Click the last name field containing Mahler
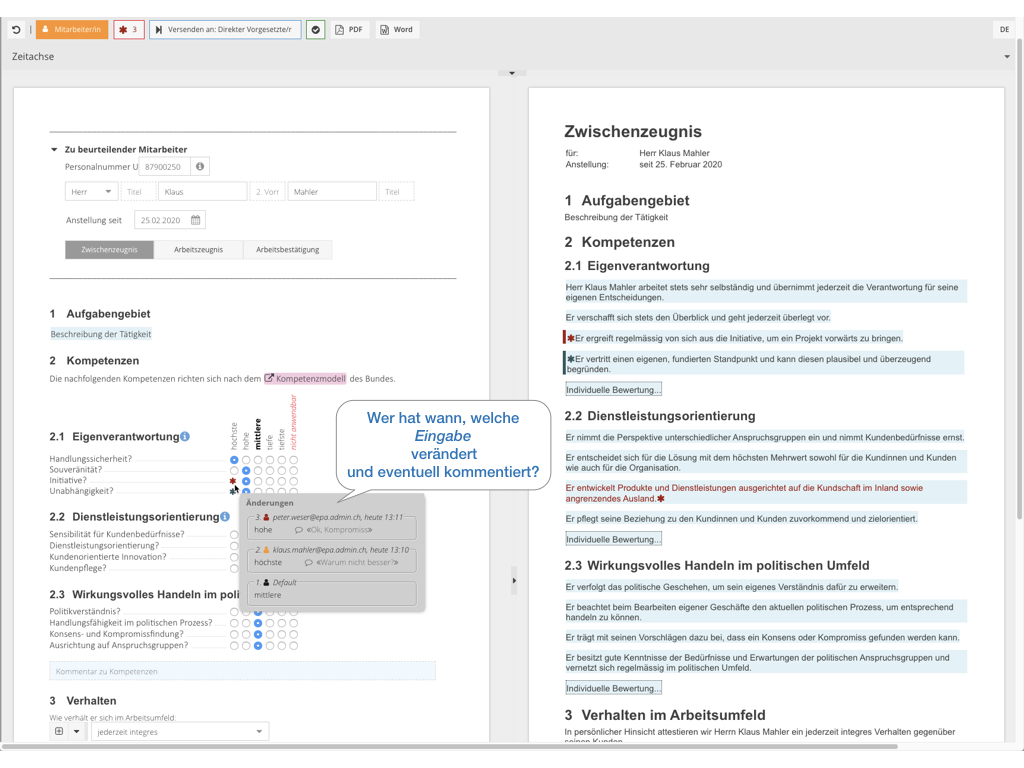The height and width of the screenshot is (768, 1024). click(332, 191)
